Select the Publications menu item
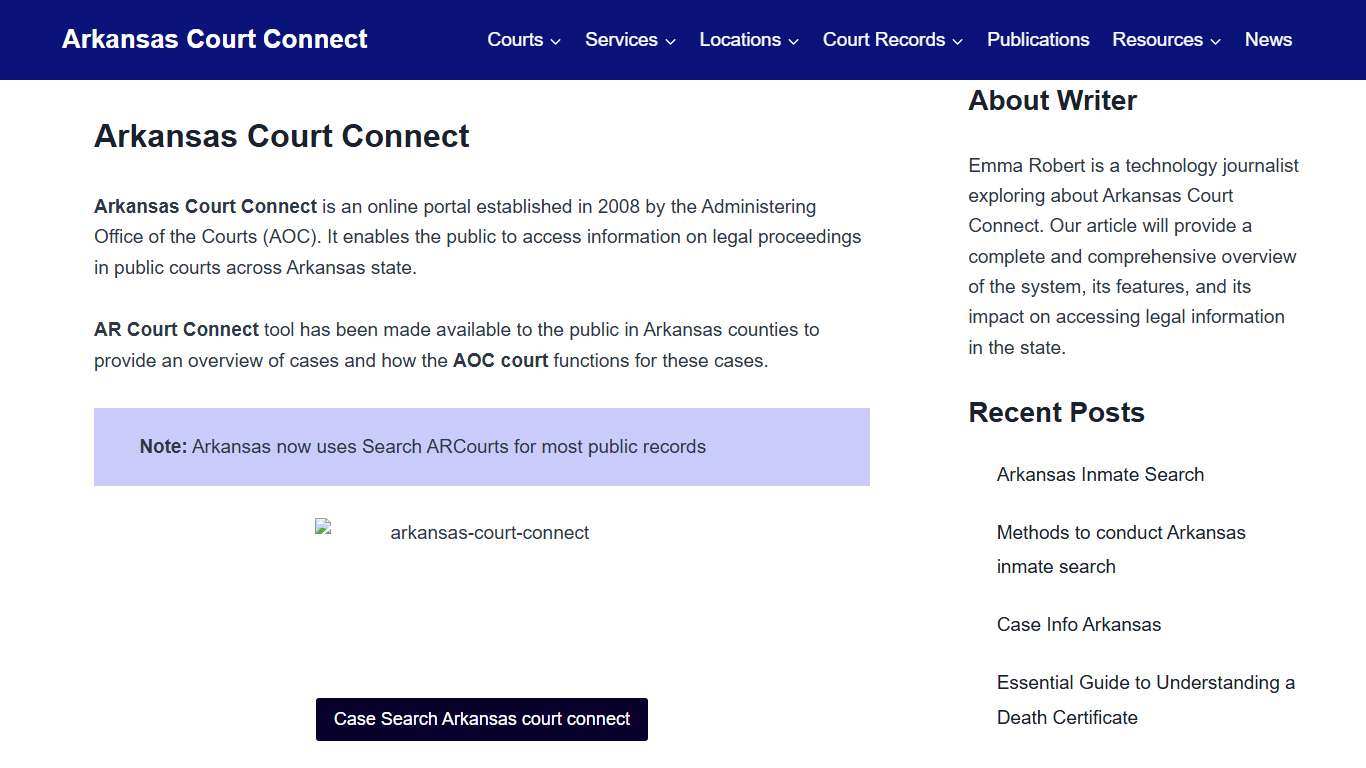1366x768 pixels. [x=1038, y=40]
